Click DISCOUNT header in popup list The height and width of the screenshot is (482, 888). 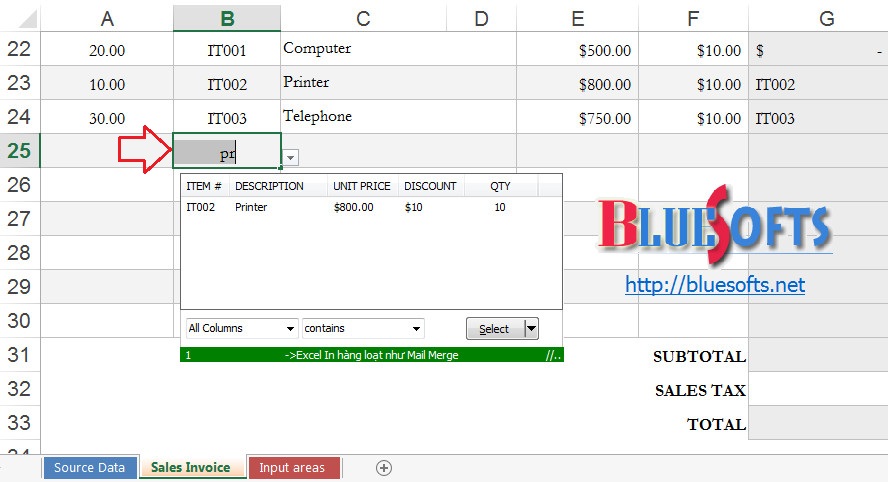point(431,186)
